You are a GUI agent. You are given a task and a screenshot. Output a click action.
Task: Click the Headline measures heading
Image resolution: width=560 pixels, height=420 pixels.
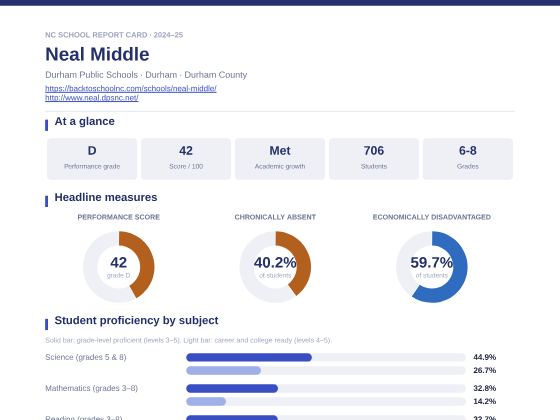point(106,198)
